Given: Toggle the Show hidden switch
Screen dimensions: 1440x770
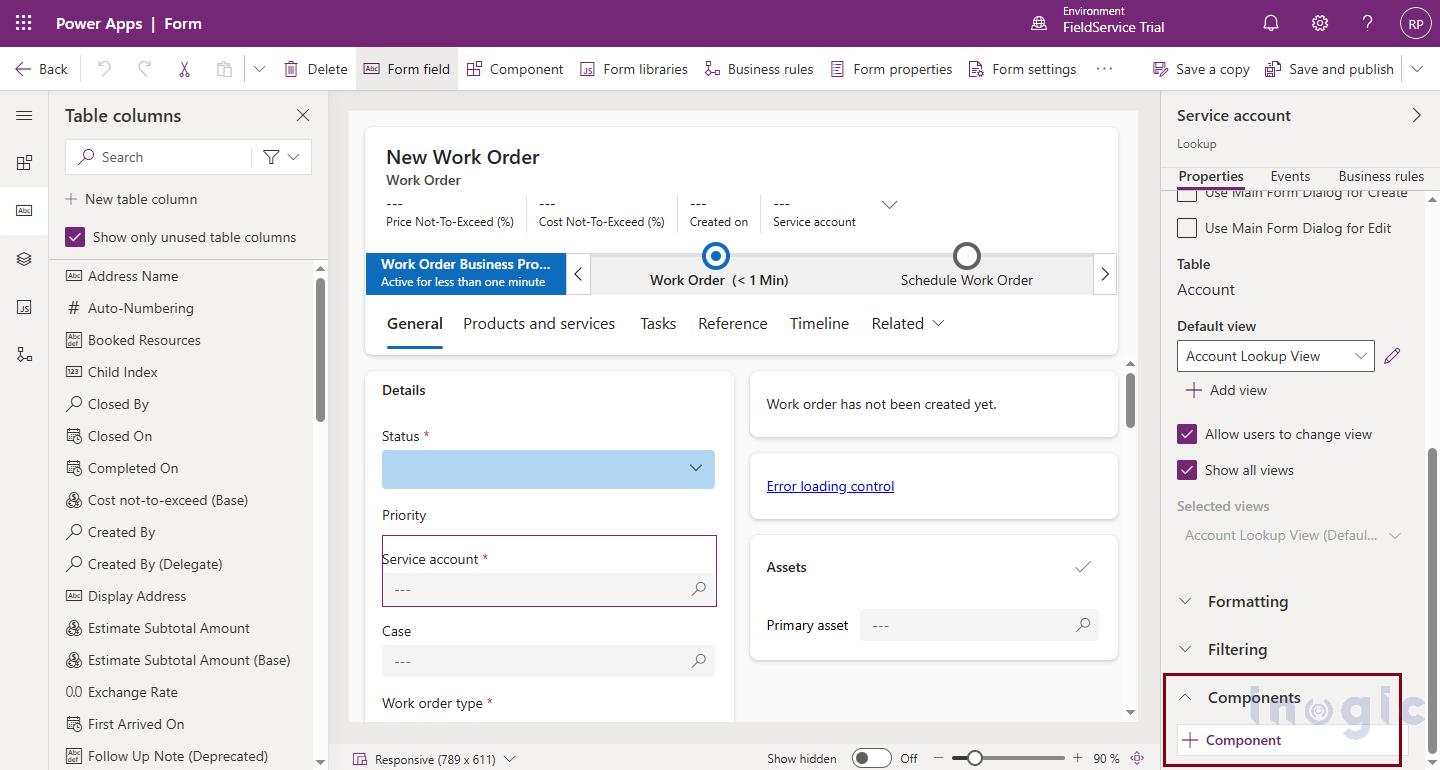Looking at the screenshot, I should [x=871, y=758].
